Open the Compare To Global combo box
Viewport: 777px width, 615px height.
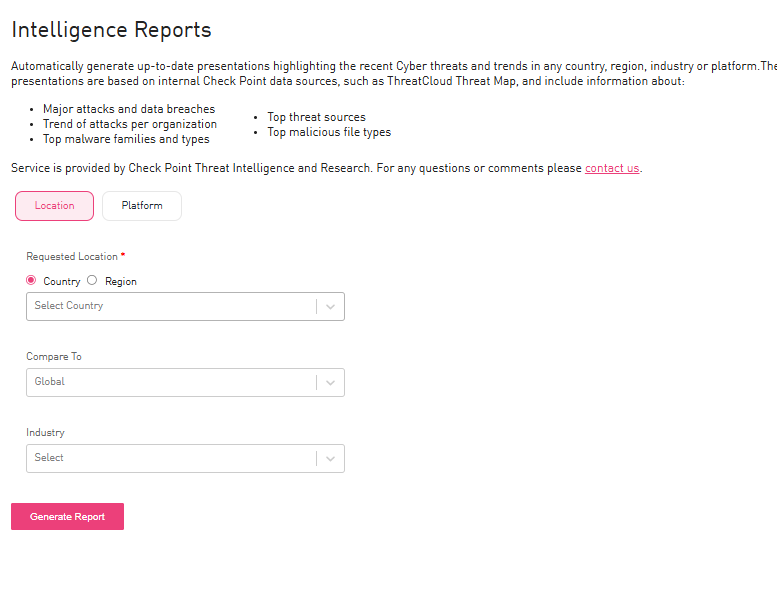coord(170,382)
